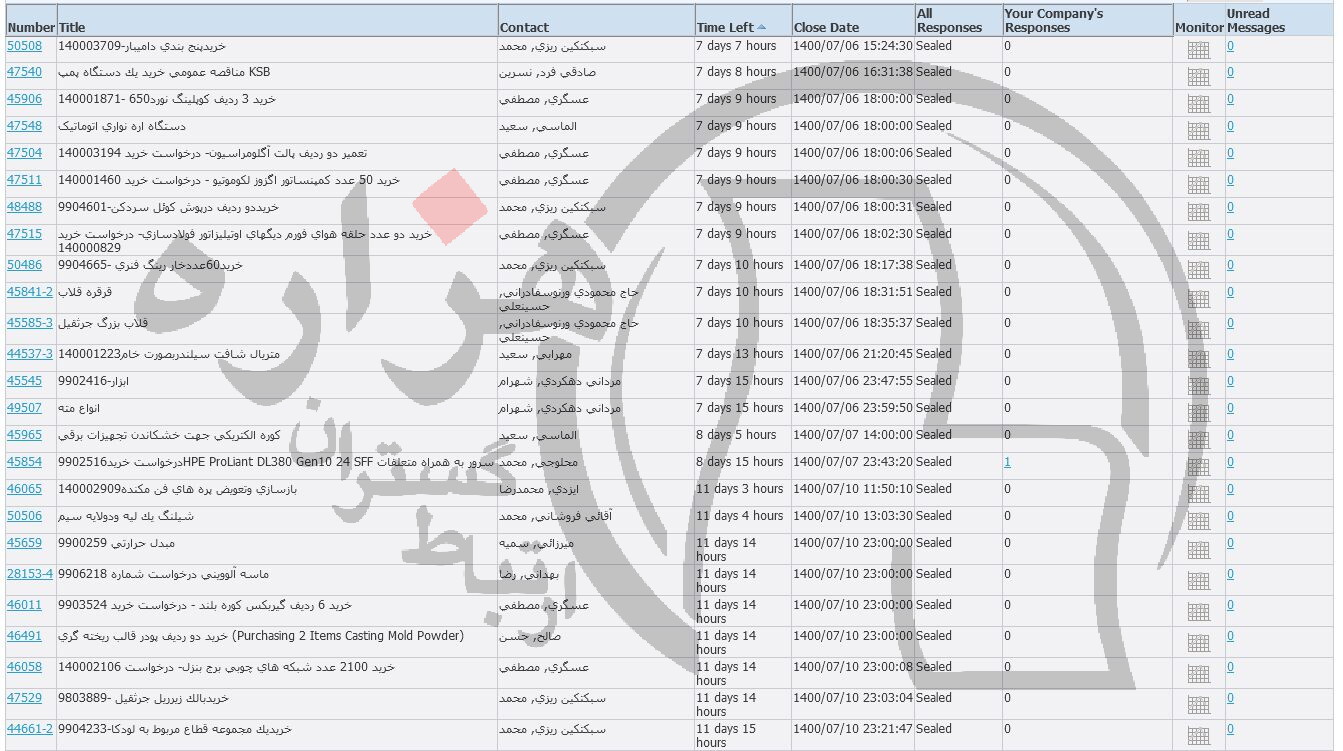Open negotiation number 44661-2

pyautogui.click(x=29, y=729)
